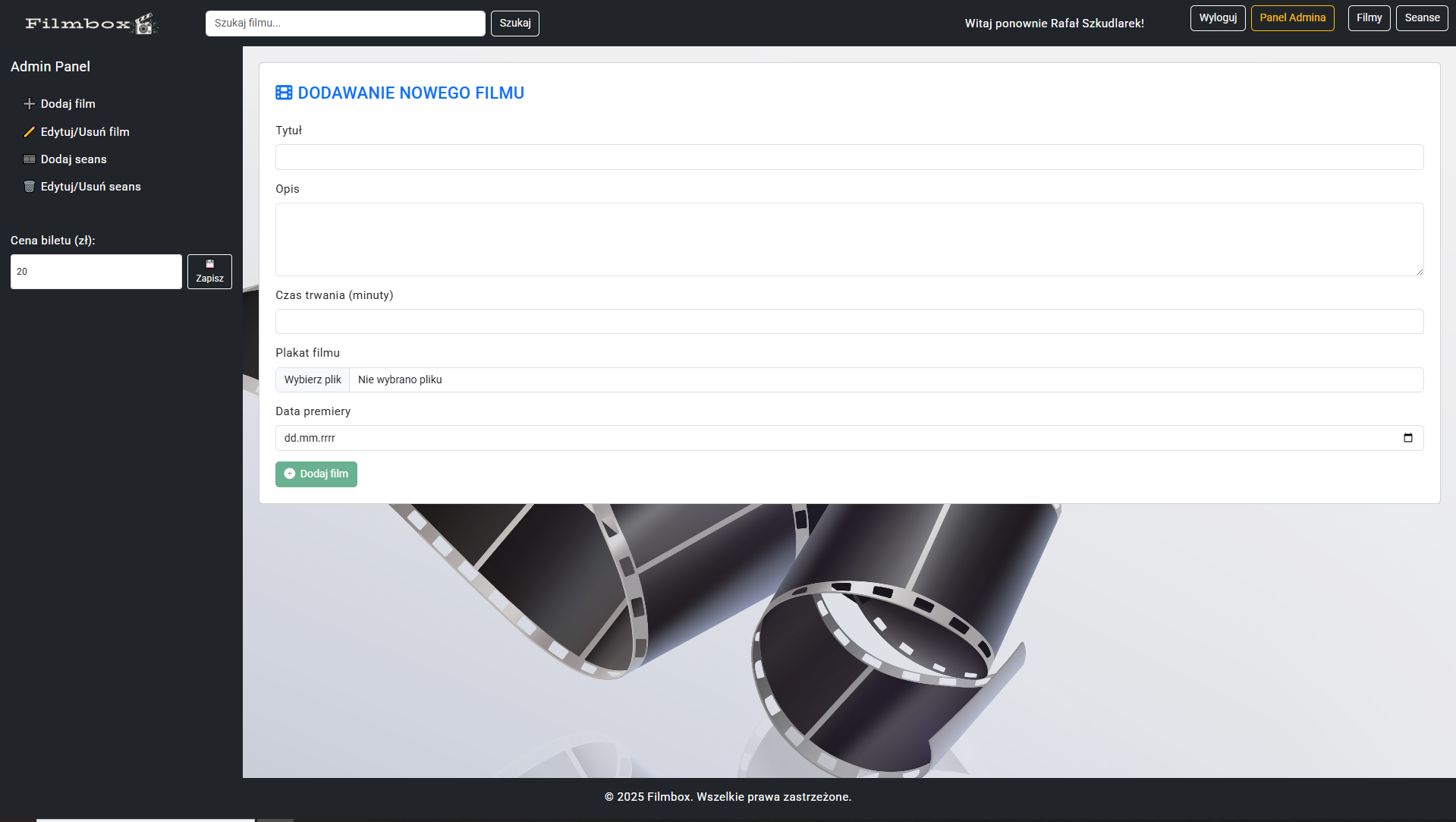Open Panel Admina
This screenshot has height=822, width=1456.
[x=1293, y=18]
